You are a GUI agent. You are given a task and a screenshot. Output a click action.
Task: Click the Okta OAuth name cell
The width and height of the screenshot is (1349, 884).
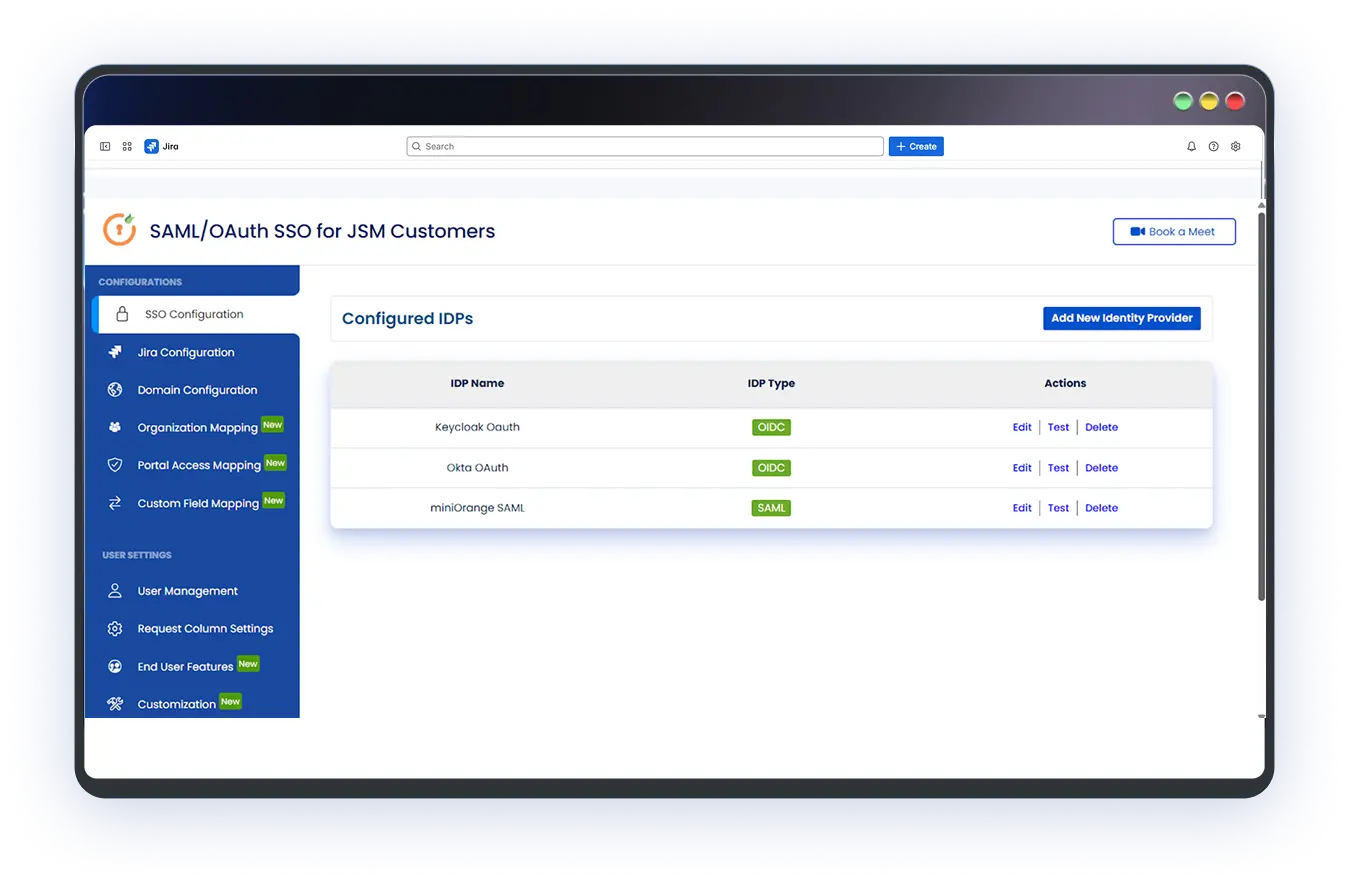(x=477, y=468)
